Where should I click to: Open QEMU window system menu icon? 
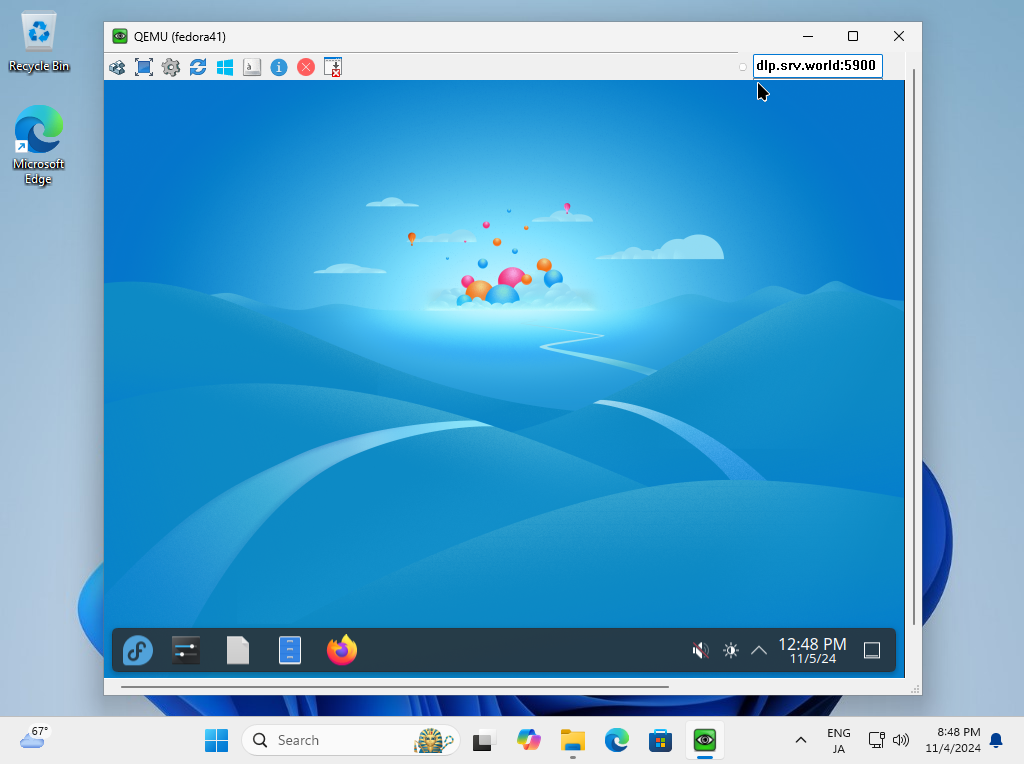120,37
